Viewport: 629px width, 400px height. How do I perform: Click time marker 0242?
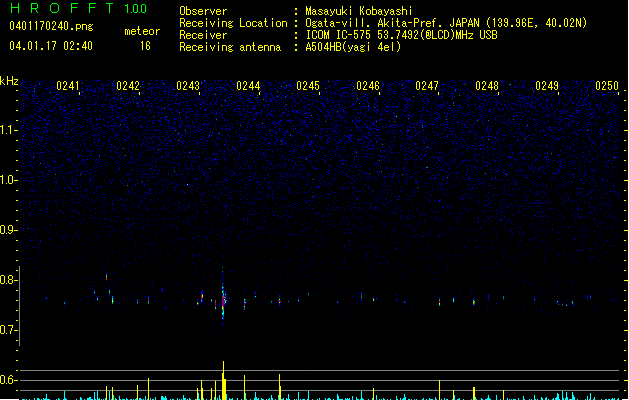[x=128, y=86]
